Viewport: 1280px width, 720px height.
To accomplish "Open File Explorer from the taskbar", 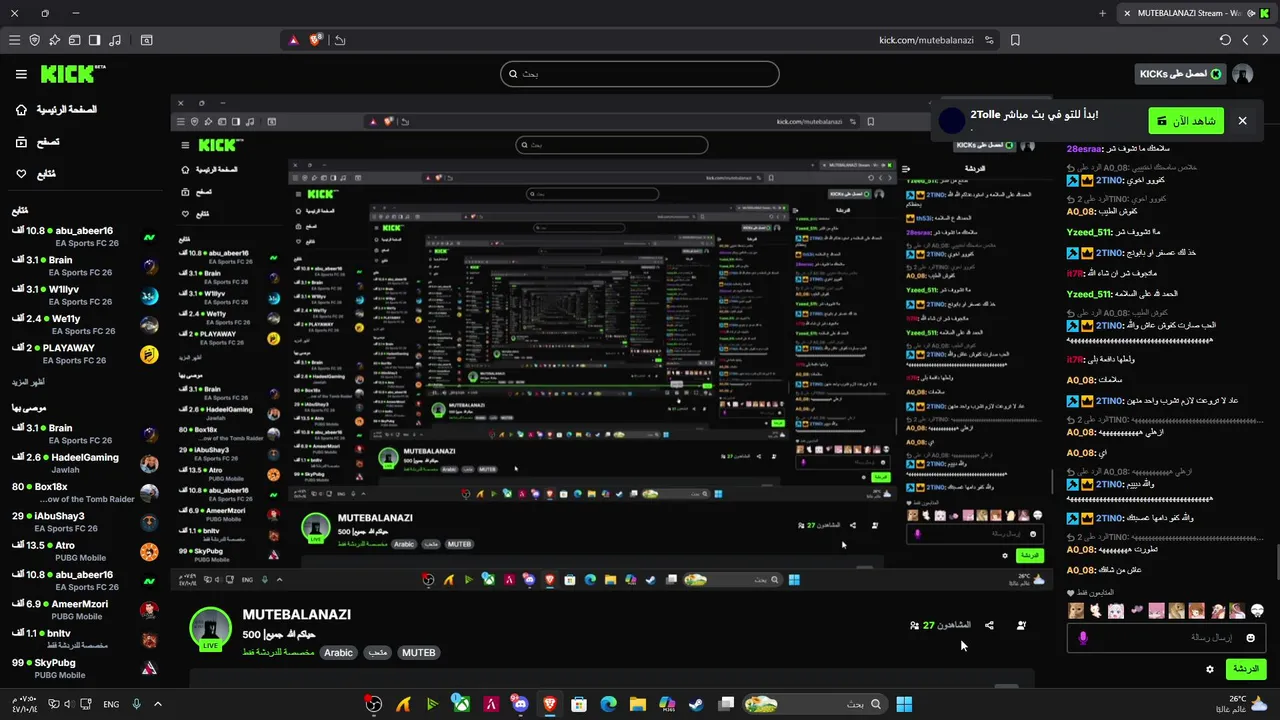I will click(637, 704).
